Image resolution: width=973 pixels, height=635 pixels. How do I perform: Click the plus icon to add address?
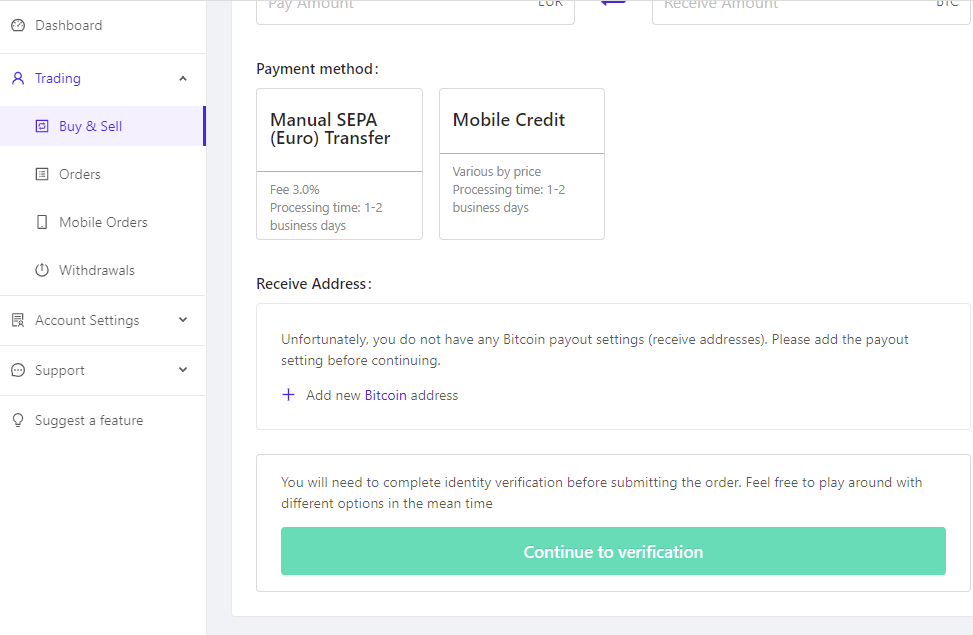point(289,395)
